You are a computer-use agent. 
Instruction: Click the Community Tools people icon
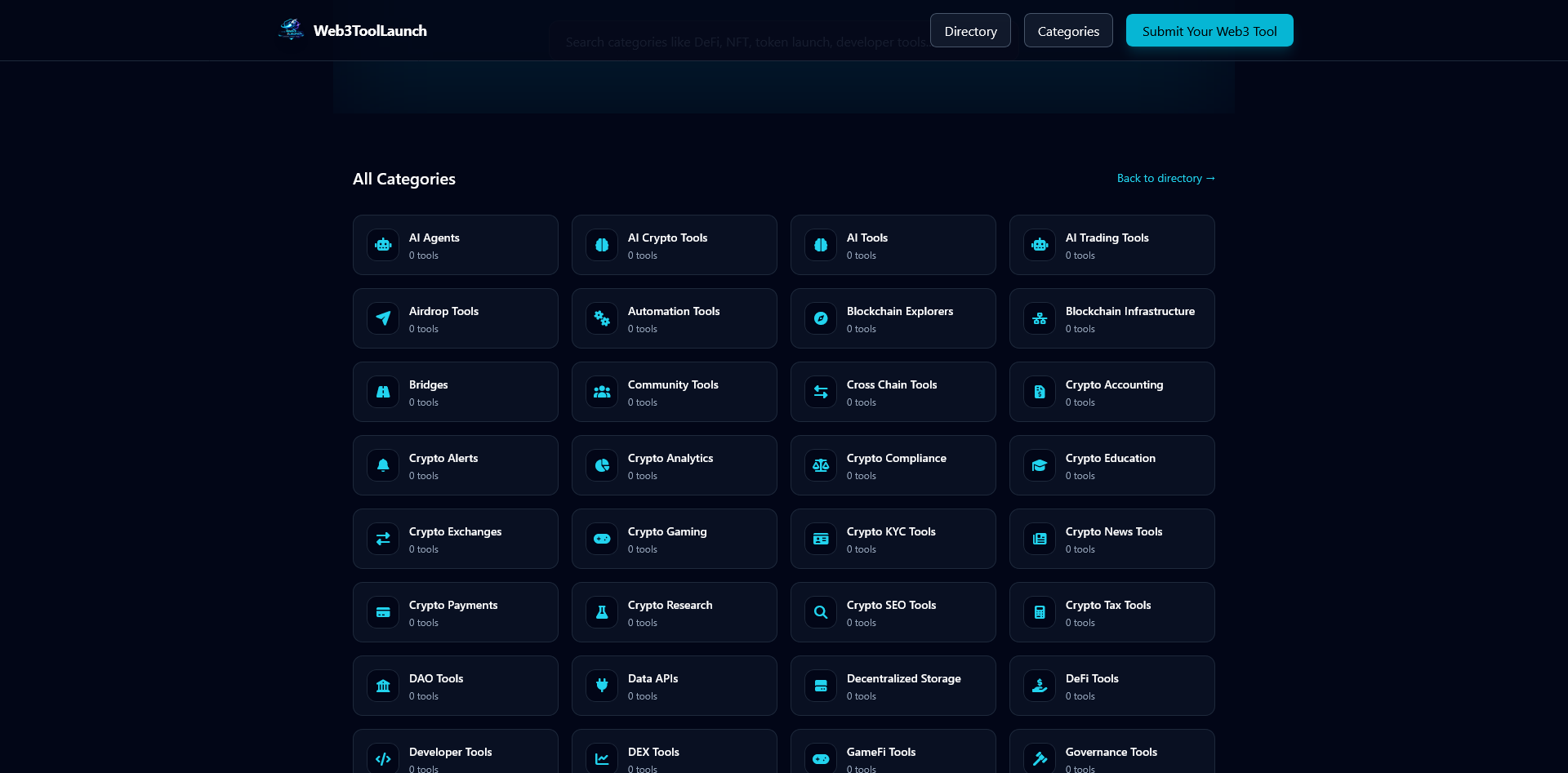tap(602, 392)
